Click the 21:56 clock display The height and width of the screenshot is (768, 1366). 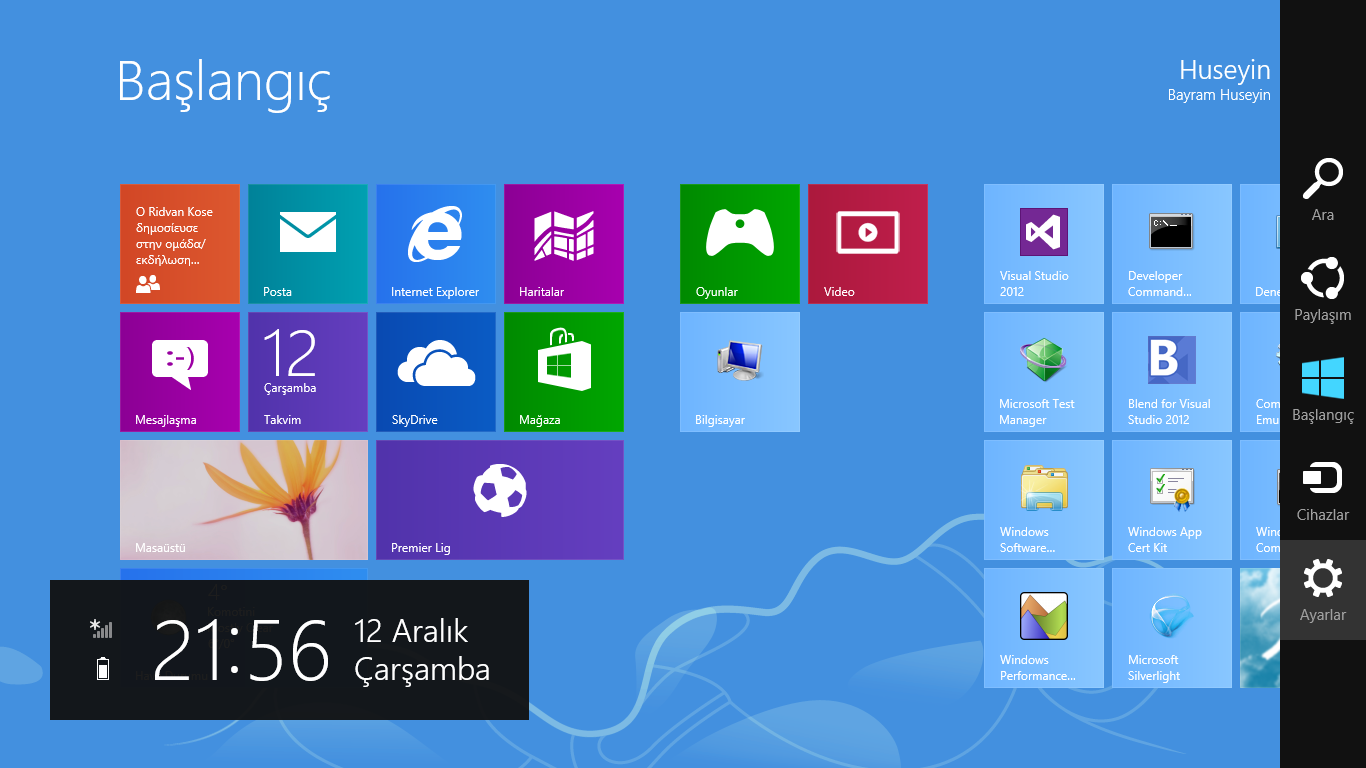click(241, 650)
